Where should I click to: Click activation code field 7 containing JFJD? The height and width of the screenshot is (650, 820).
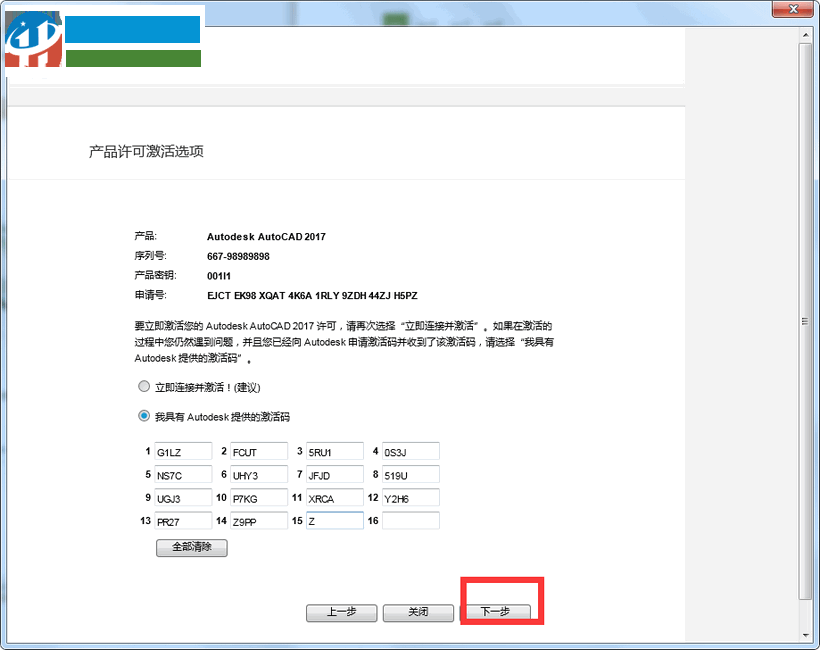(335, 474)
